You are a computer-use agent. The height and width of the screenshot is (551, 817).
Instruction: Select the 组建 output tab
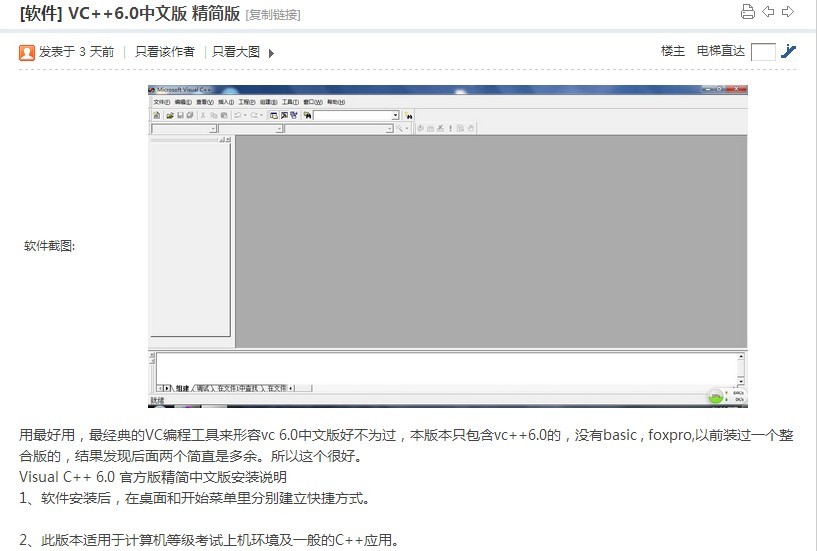click(x=182, y=388)
